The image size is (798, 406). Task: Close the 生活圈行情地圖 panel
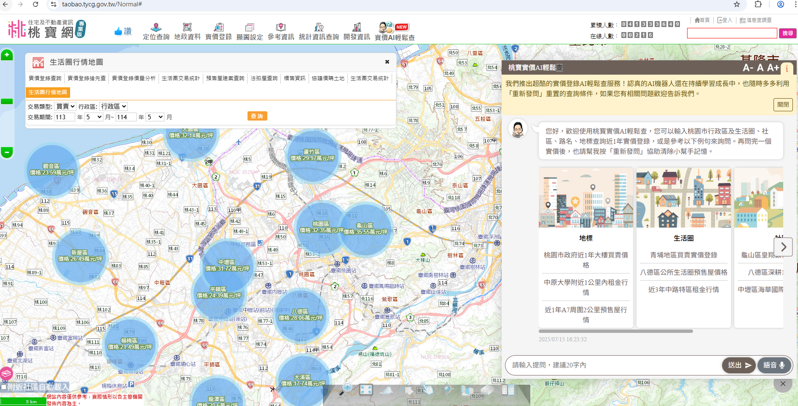coord(387,62)
